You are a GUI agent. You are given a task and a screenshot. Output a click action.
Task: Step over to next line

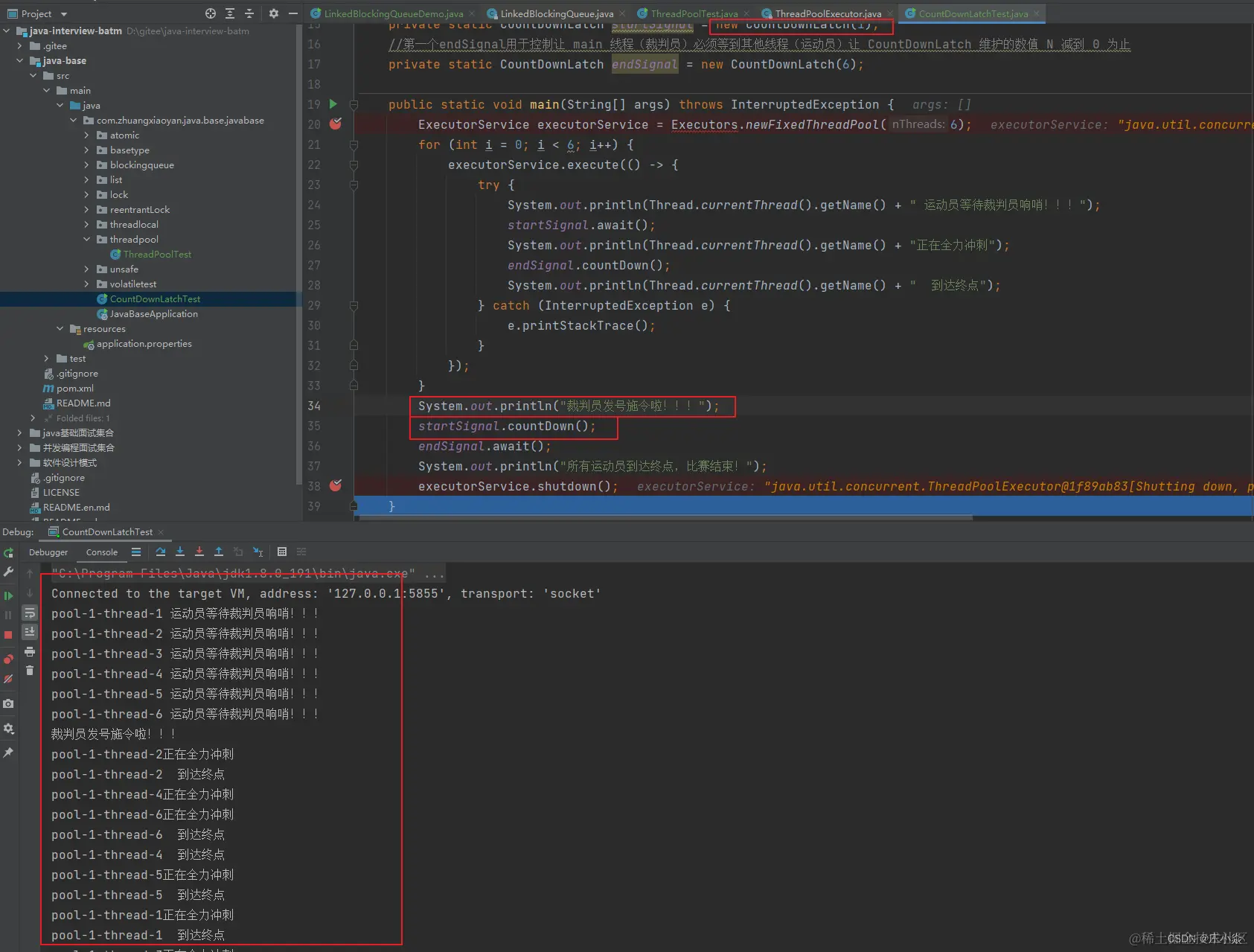(x=161, y=552)
